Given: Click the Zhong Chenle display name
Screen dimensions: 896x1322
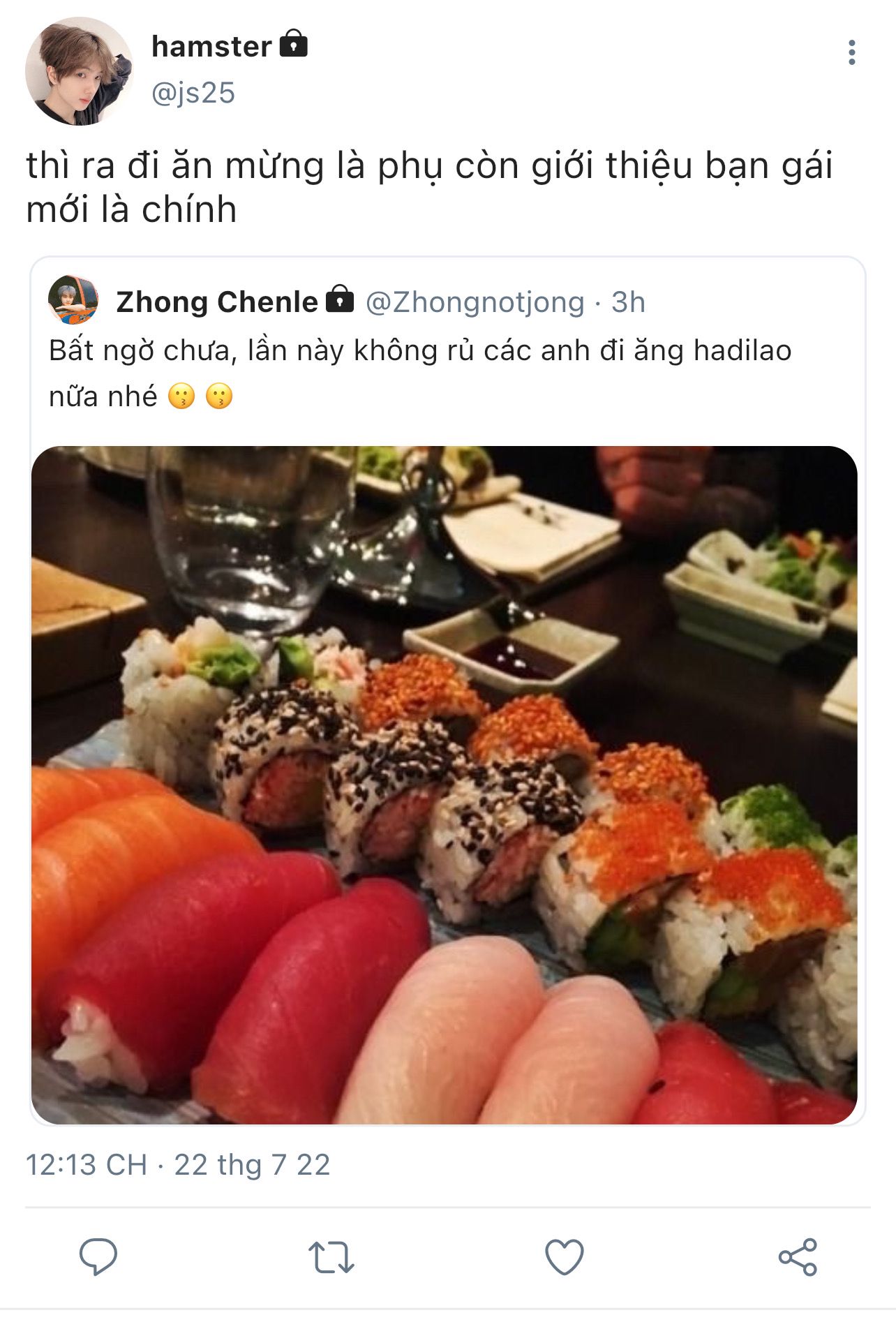Looking at the screenshot, I should [217, 302].
